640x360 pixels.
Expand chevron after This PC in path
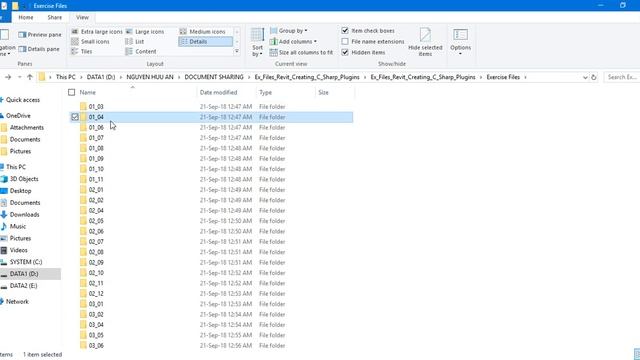(x=81, y=77)
